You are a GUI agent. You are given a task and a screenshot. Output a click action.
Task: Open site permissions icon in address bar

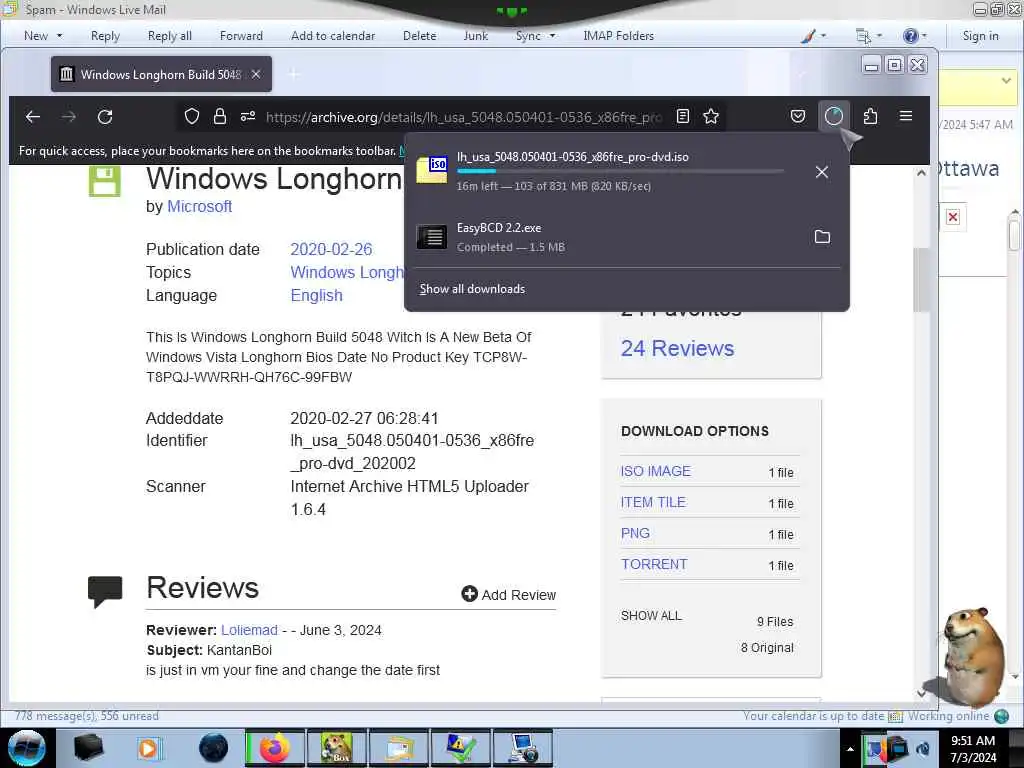(x=248, y=116)
